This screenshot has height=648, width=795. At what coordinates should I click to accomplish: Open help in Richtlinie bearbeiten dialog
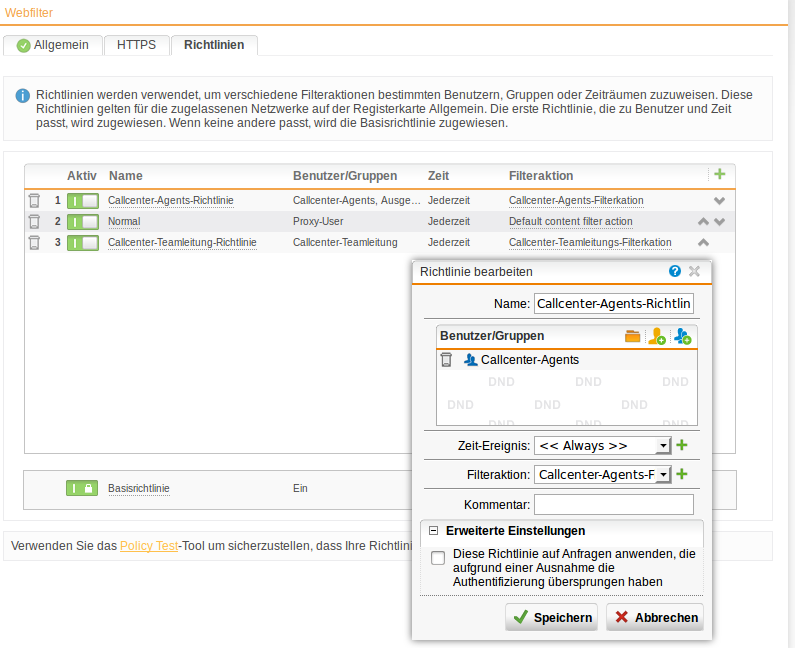point(675,271)
